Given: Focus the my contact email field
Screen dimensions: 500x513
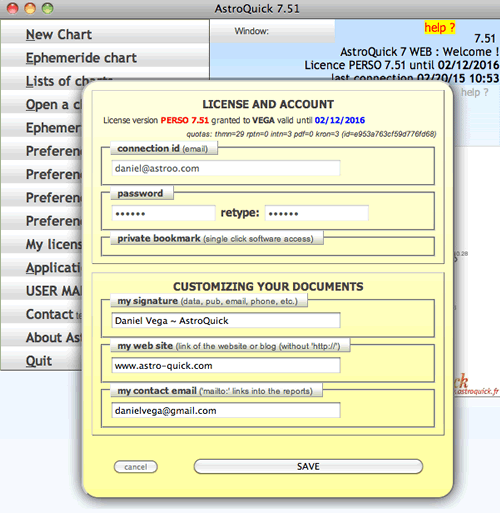Looking at the screenshot, I should point(226,411).
